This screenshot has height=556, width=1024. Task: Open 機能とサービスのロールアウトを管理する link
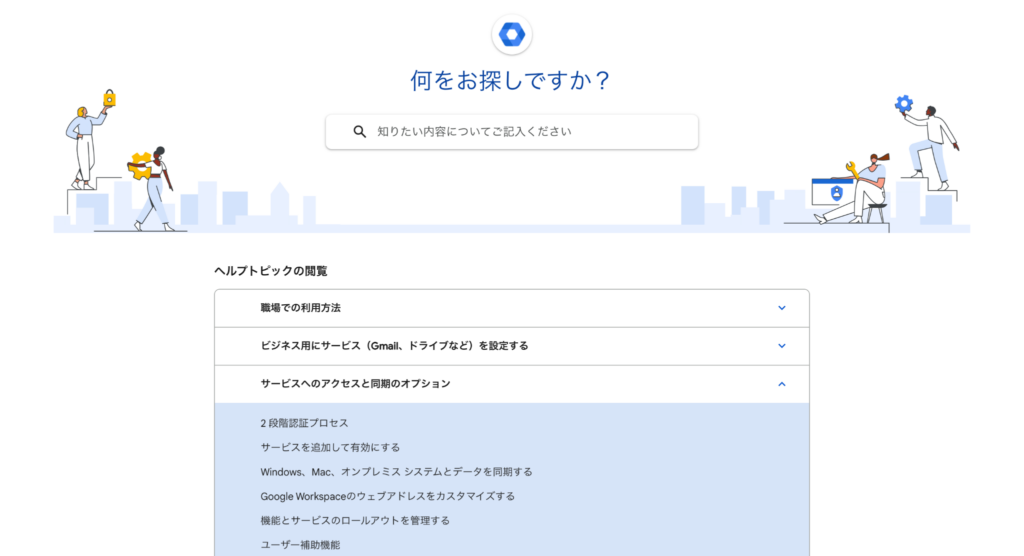click(355, 520)
